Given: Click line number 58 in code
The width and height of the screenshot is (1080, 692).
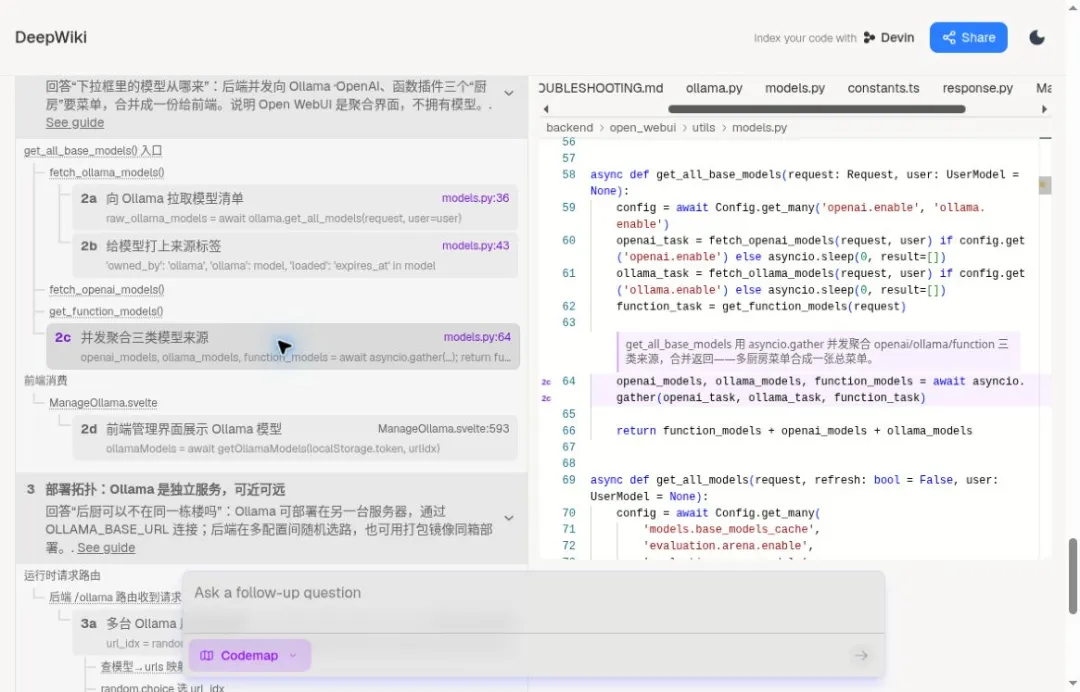Looking at the screenshot, I should pyautogui.click(x=568, y=175).
